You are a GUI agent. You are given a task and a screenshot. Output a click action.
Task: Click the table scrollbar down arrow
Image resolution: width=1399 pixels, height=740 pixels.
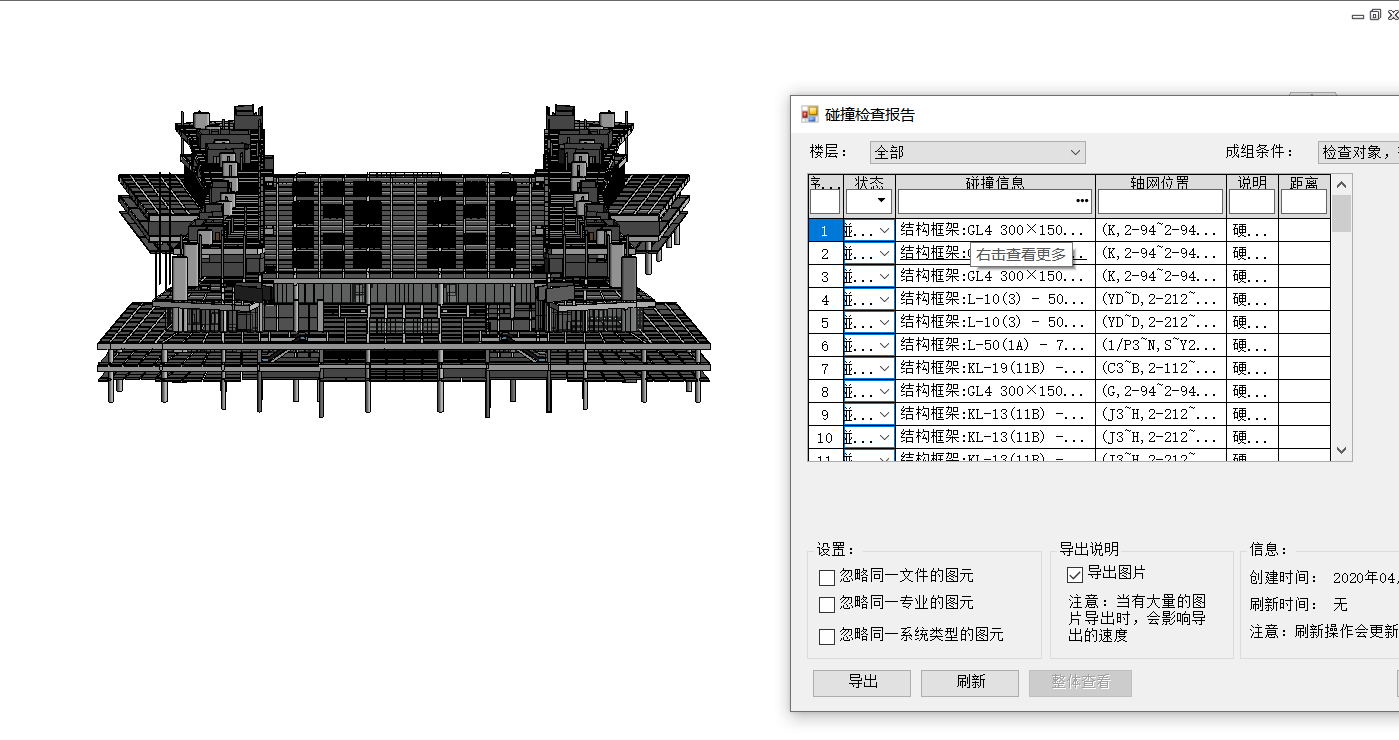point(1342,451)
